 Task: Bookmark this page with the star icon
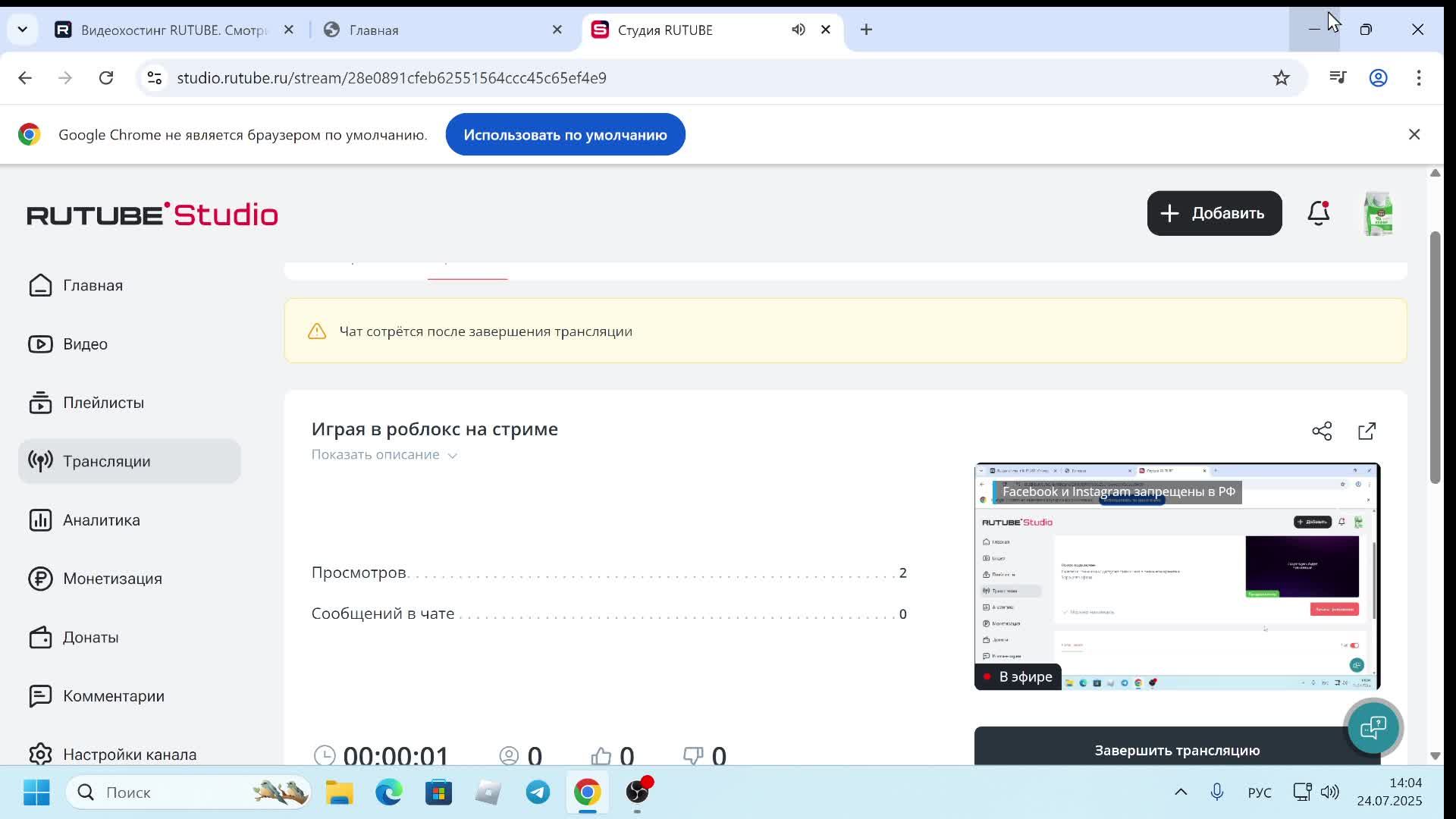(1281, 78)
